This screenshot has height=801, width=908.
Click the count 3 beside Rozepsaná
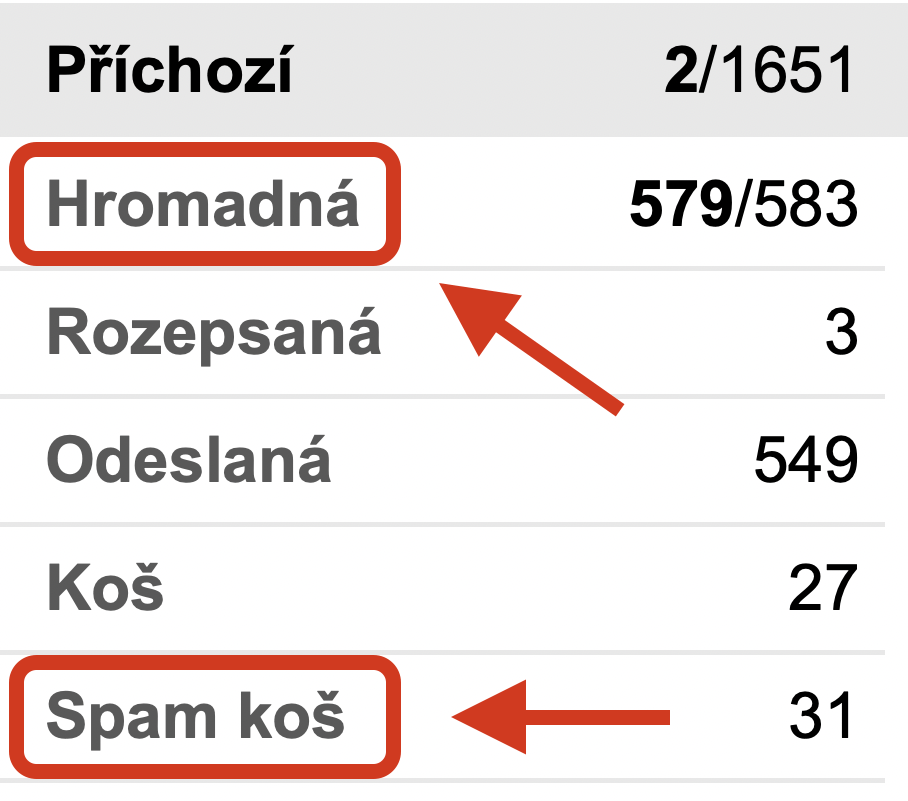tap(841, 334)
